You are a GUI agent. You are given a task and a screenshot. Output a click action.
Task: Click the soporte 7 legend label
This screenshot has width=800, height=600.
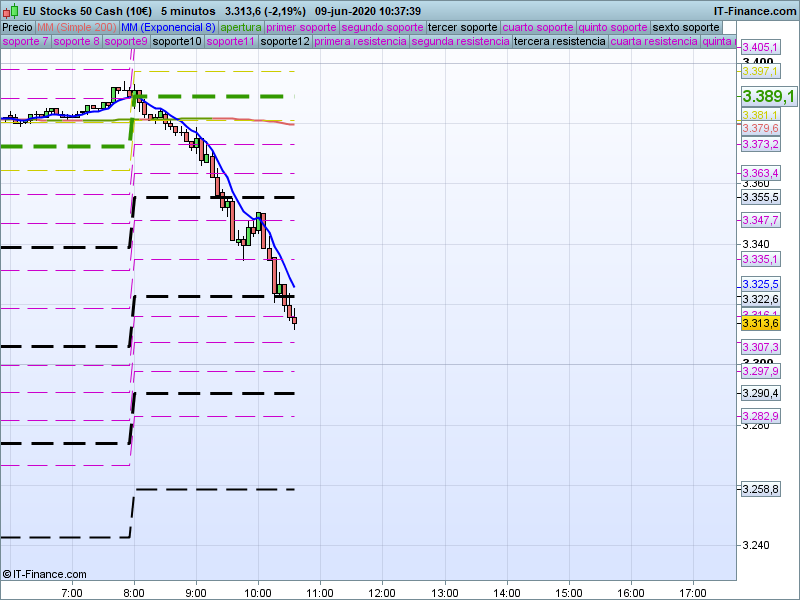coord(25,42)
